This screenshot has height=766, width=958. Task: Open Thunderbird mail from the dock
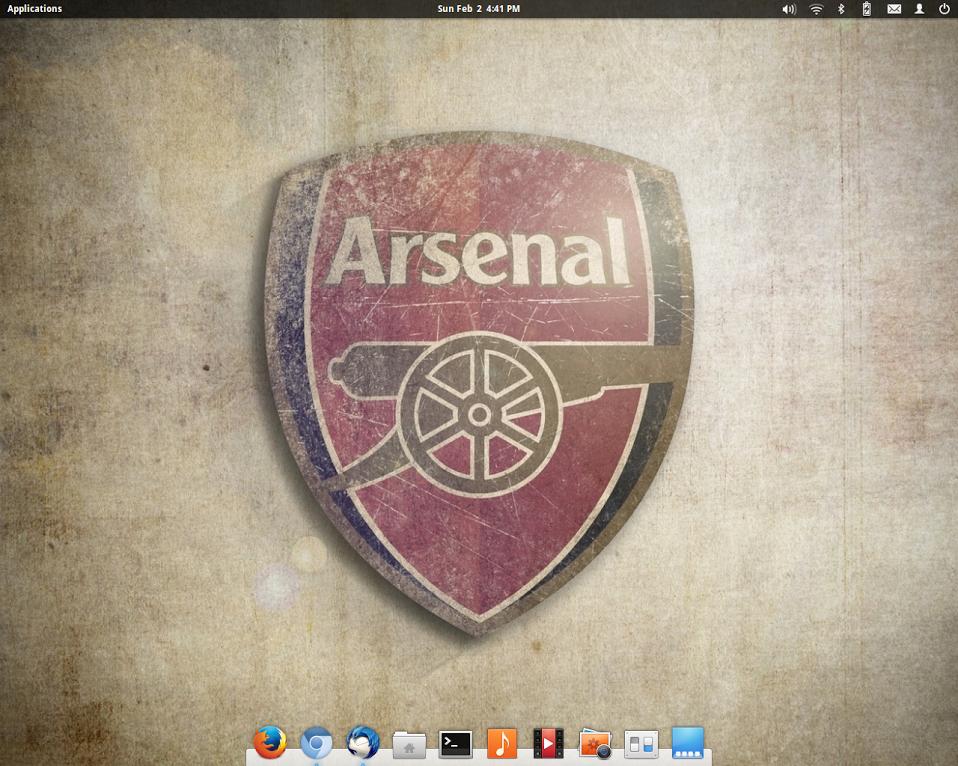pyautogui.click(x=363, y=743)
